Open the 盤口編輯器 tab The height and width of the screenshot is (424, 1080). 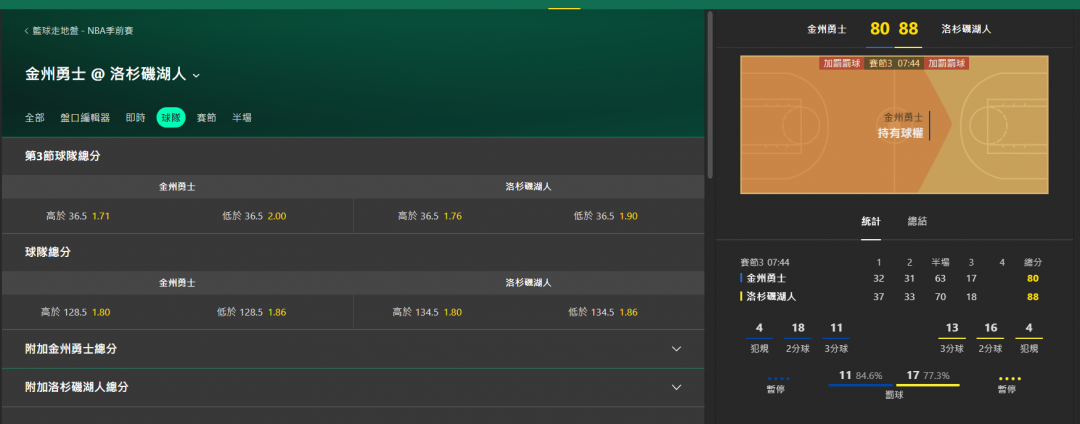[85, 118]
